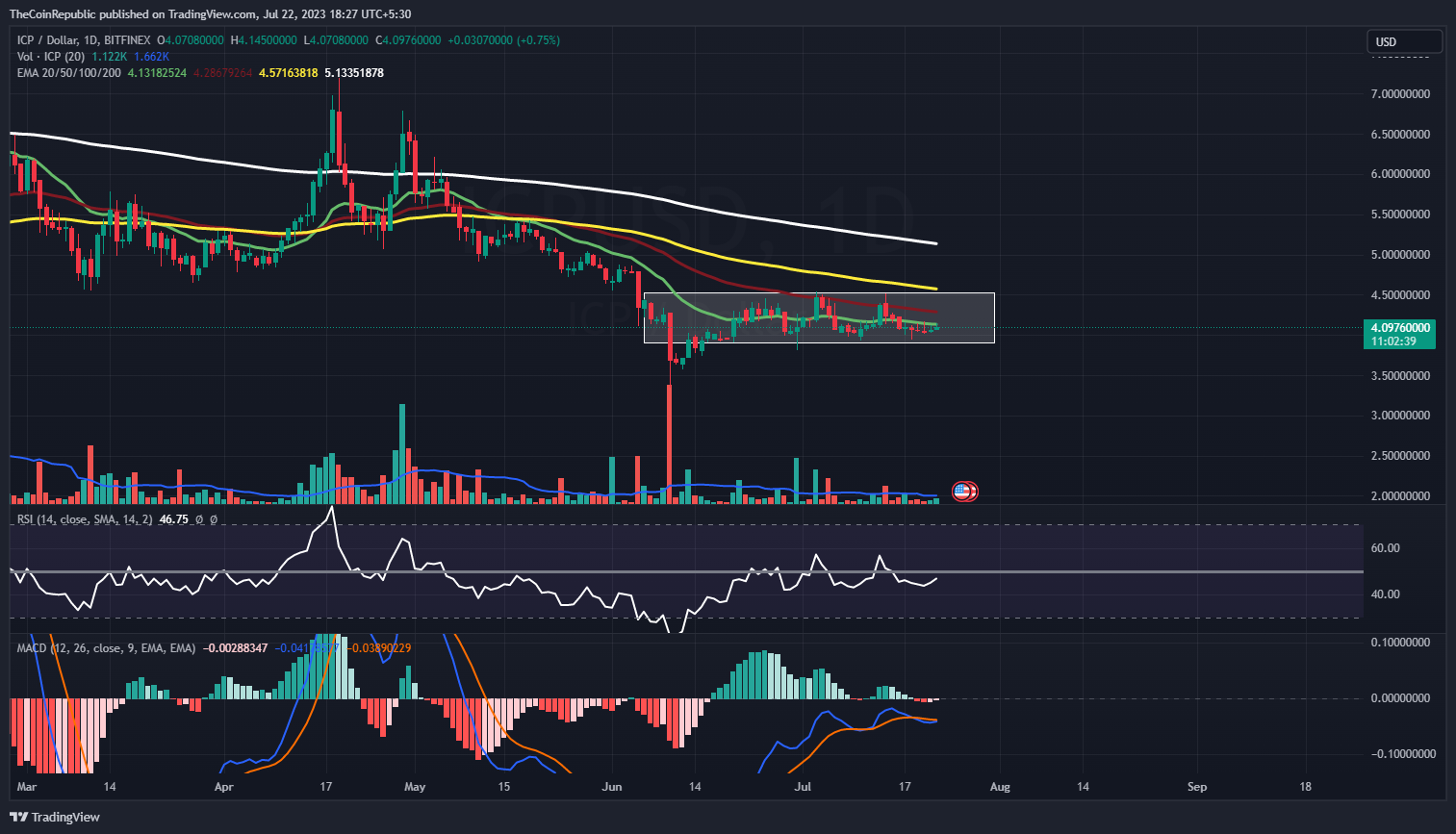The height and width of the screenshot is (834, 1456).
Task: Click the US flag economic event marker
Action: tap(964, 492)
